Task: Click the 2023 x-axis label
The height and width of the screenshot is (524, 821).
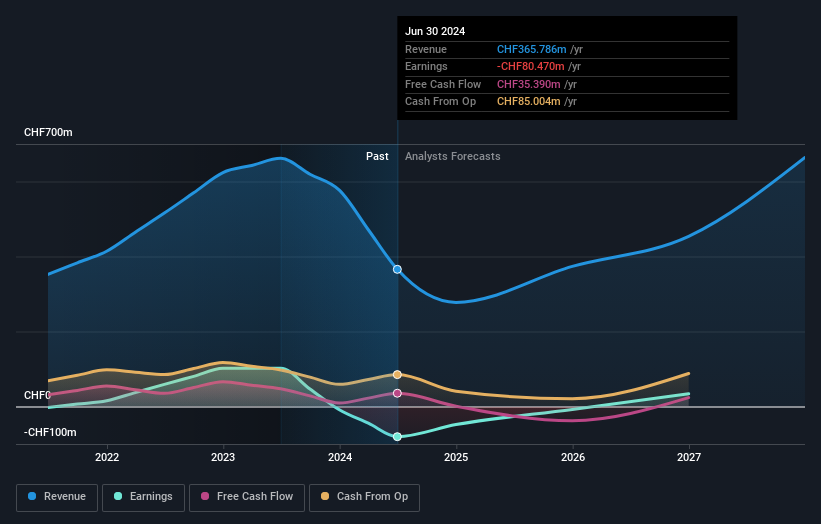Action: [223, 457]
